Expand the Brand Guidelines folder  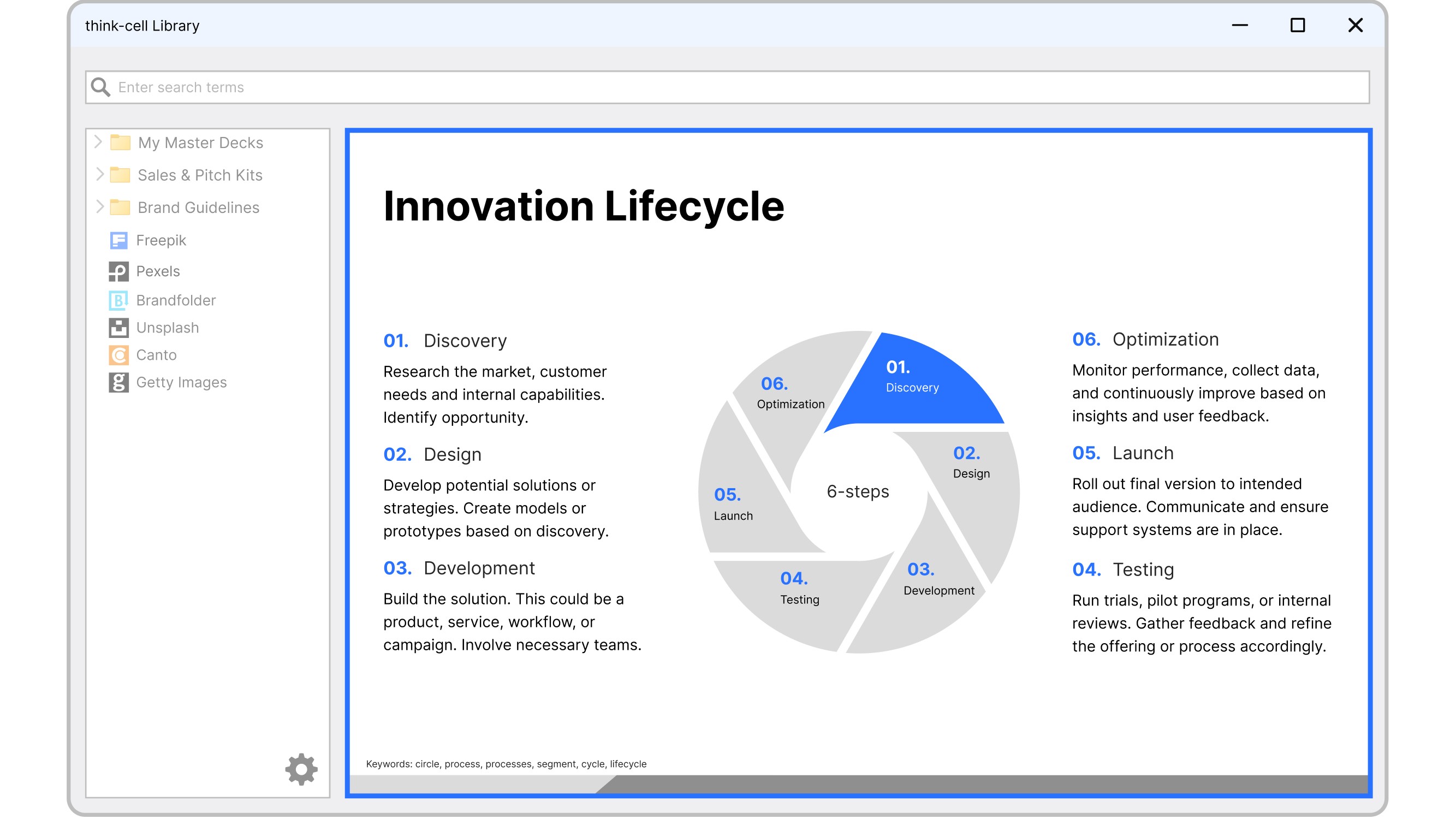99,207
